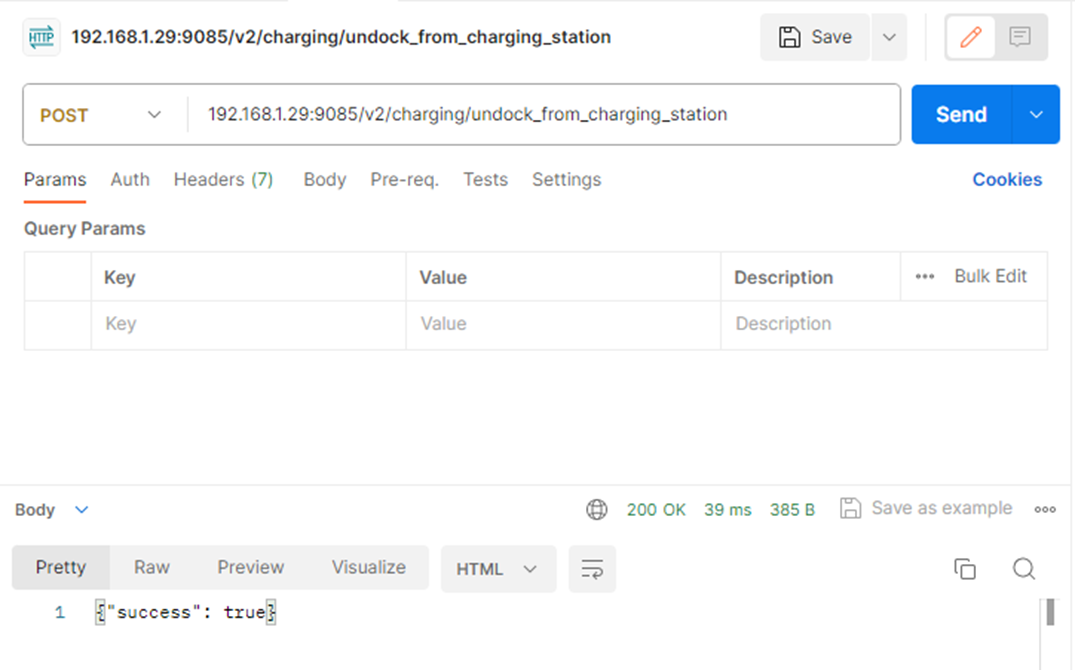Open the comments panel icon

coord(1020,37)
